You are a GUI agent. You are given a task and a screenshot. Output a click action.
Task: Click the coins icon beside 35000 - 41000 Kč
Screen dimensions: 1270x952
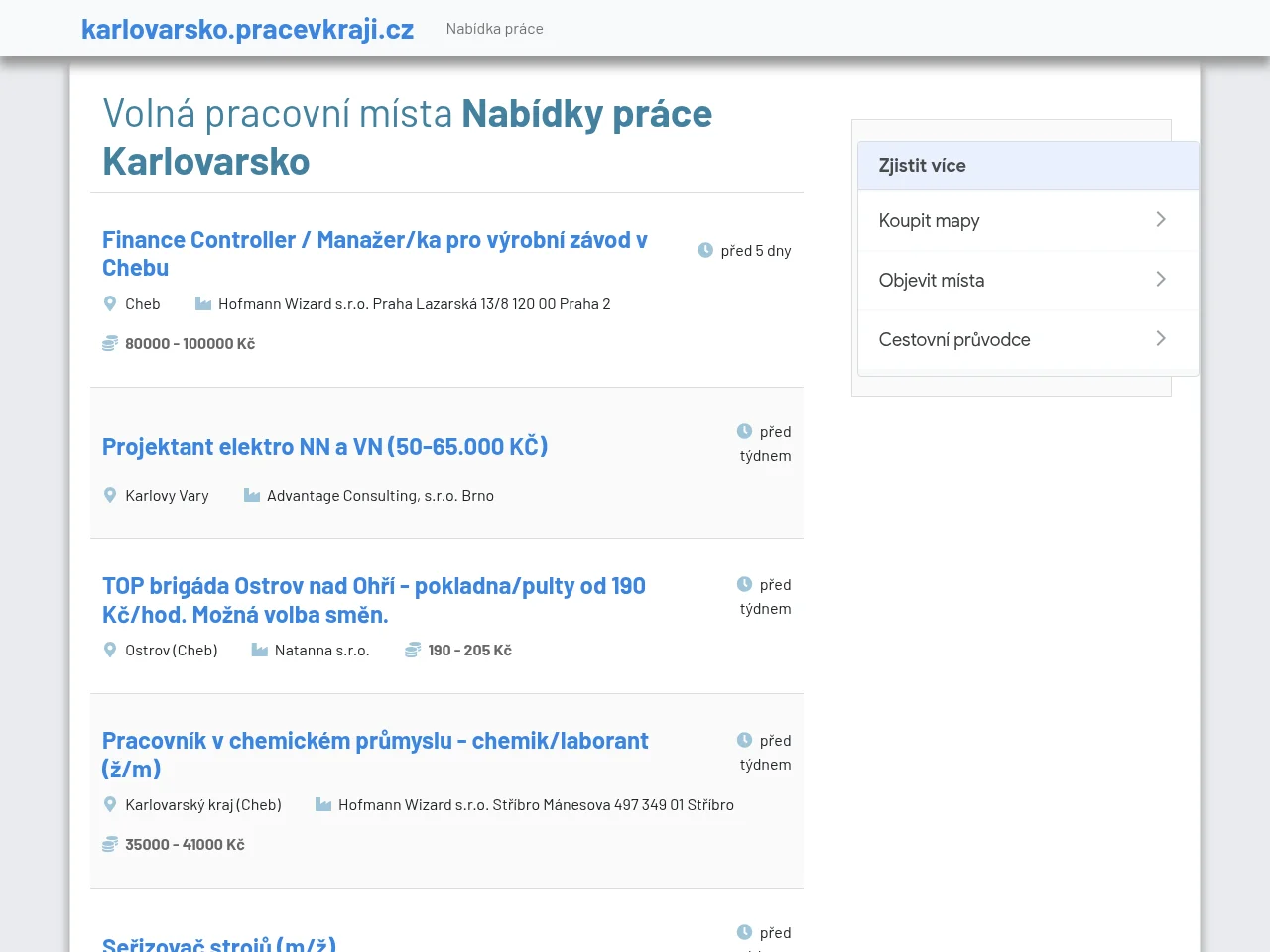110,844
